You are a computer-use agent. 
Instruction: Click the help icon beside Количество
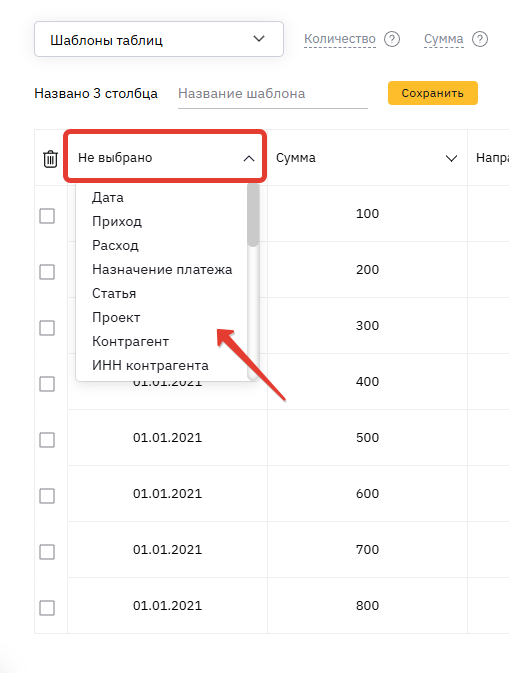click(x=392, y=39)
